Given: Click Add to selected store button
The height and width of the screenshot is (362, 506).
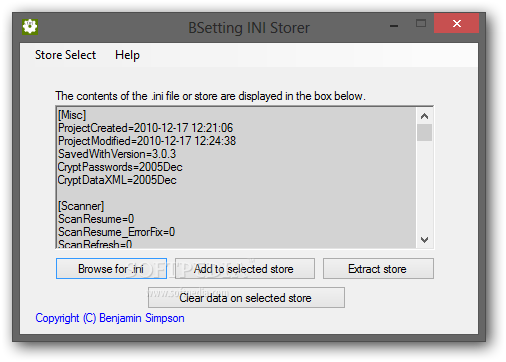Looking at the screenshot, I should coord(245,269).
